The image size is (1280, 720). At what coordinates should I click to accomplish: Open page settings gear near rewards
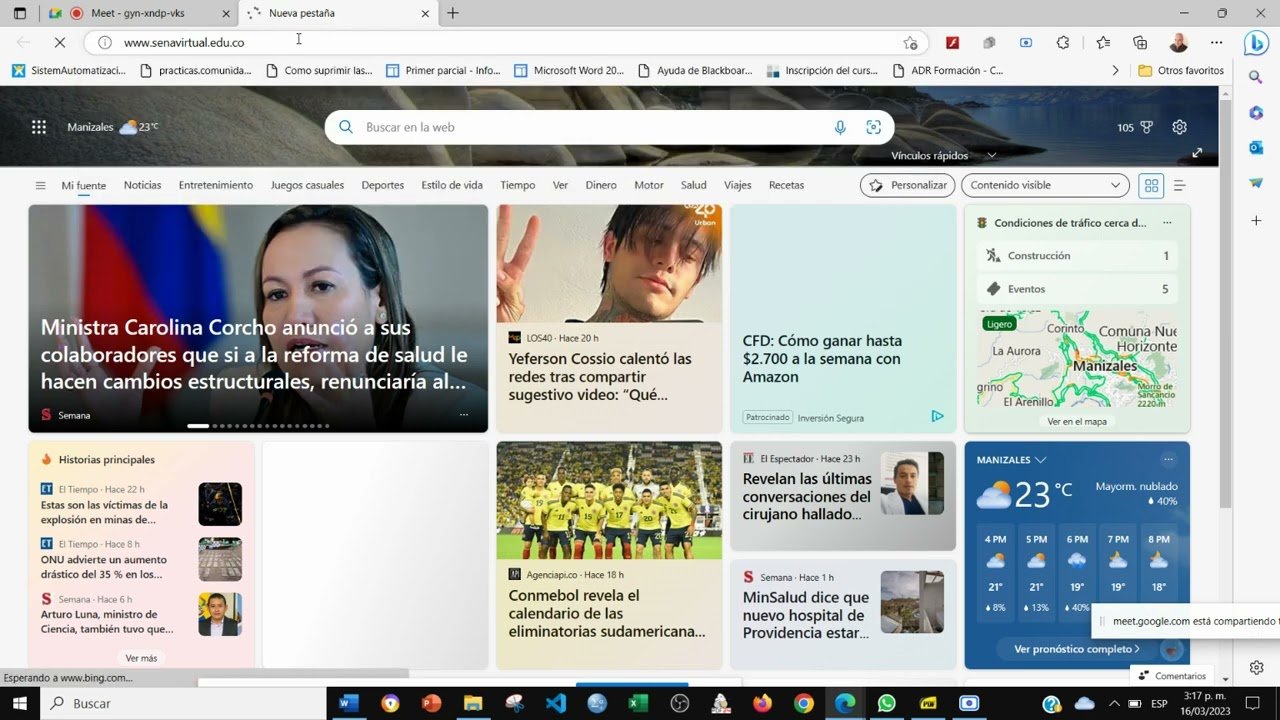point(1179,127)
